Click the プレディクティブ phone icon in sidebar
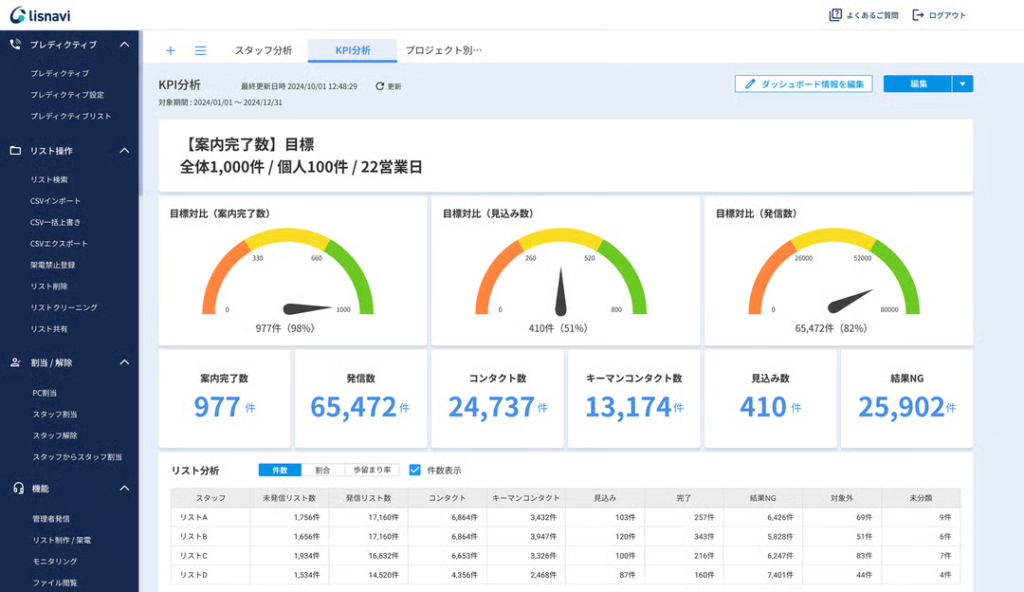The image size is (1024, 592). pos(16,44)
